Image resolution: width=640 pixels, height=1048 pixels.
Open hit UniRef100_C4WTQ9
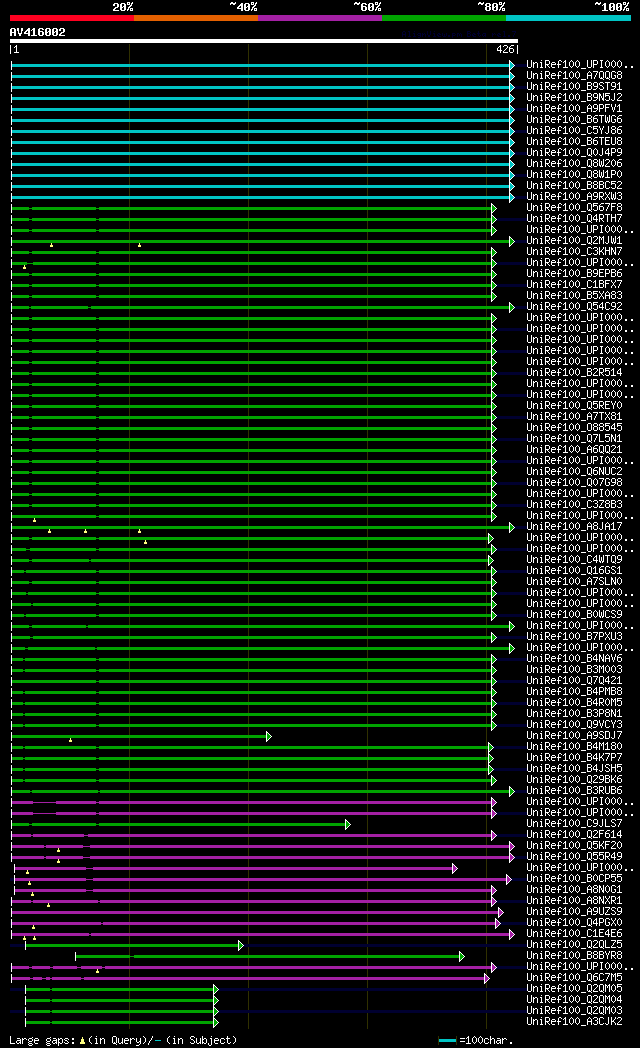pyautogui.click(x=574, y=559)
